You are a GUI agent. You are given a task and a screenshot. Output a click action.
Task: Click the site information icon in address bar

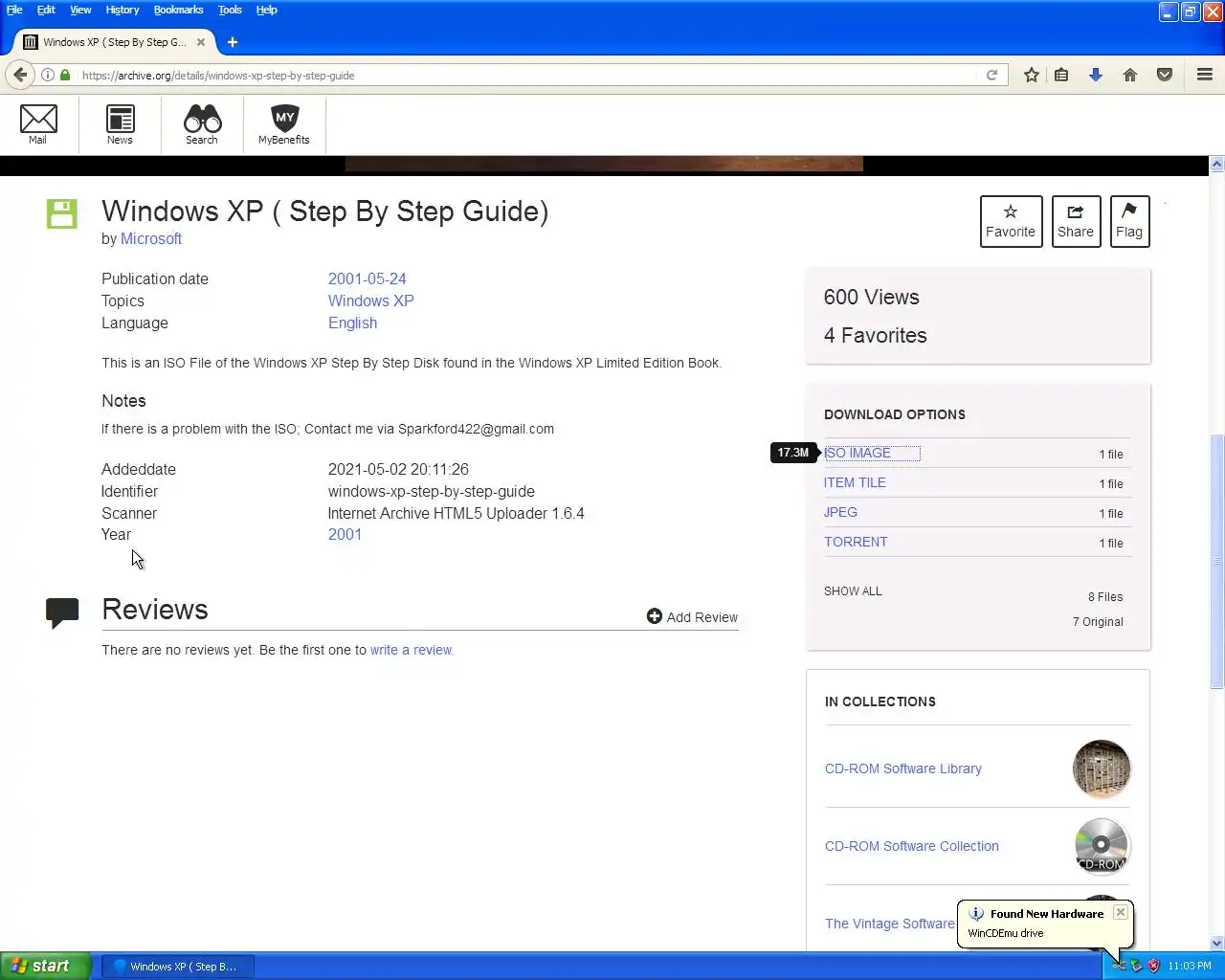tap(47, 75)
